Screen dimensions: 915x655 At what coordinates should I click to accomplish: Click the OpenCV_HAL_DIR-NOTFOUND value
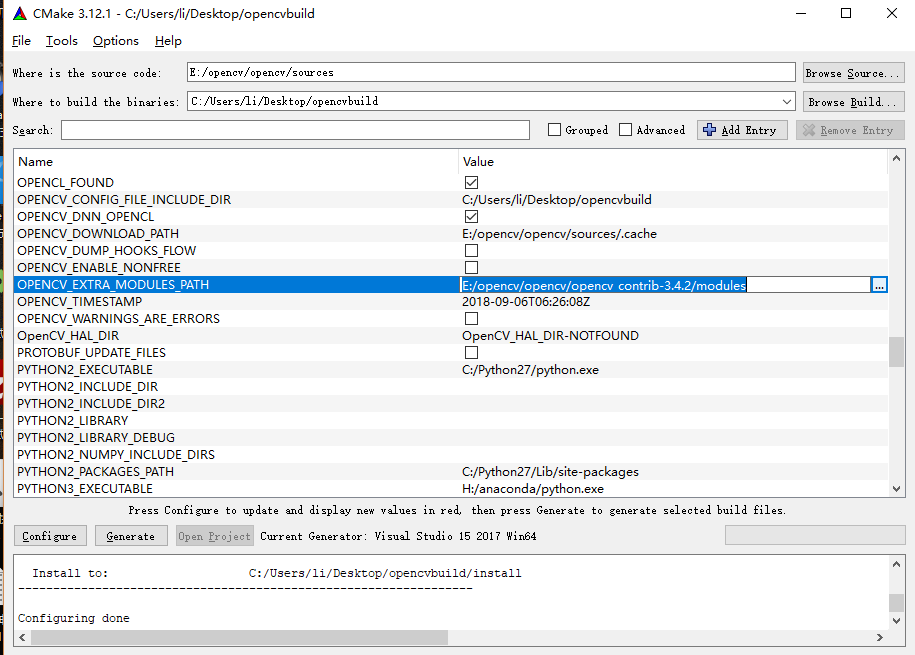(x=550, y=336)
